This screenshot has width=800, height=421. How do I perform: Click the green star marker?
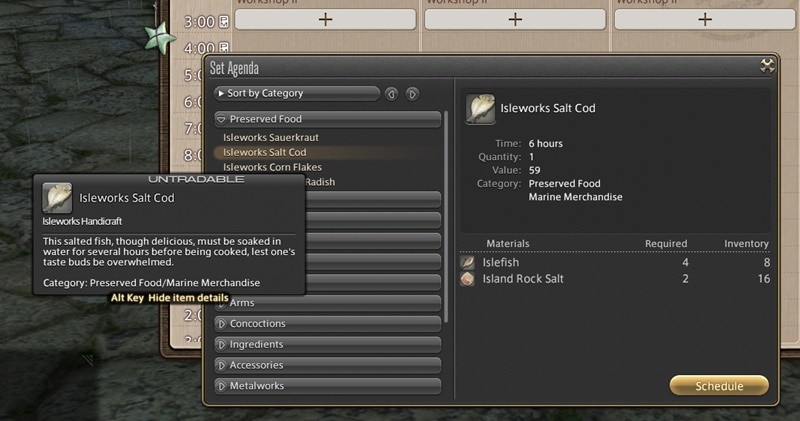159,37
